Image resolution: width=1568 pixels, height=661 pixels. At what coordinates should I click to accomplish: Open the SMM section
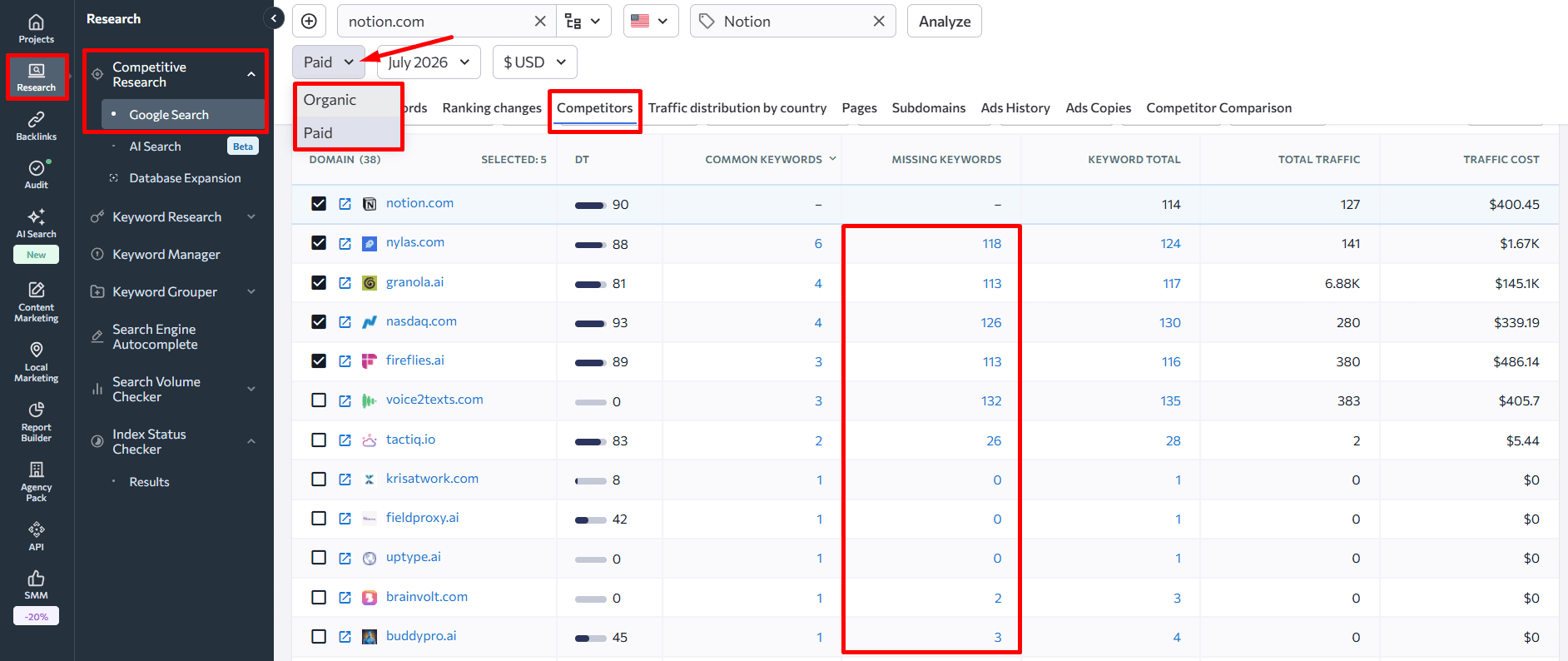[37, 584]
